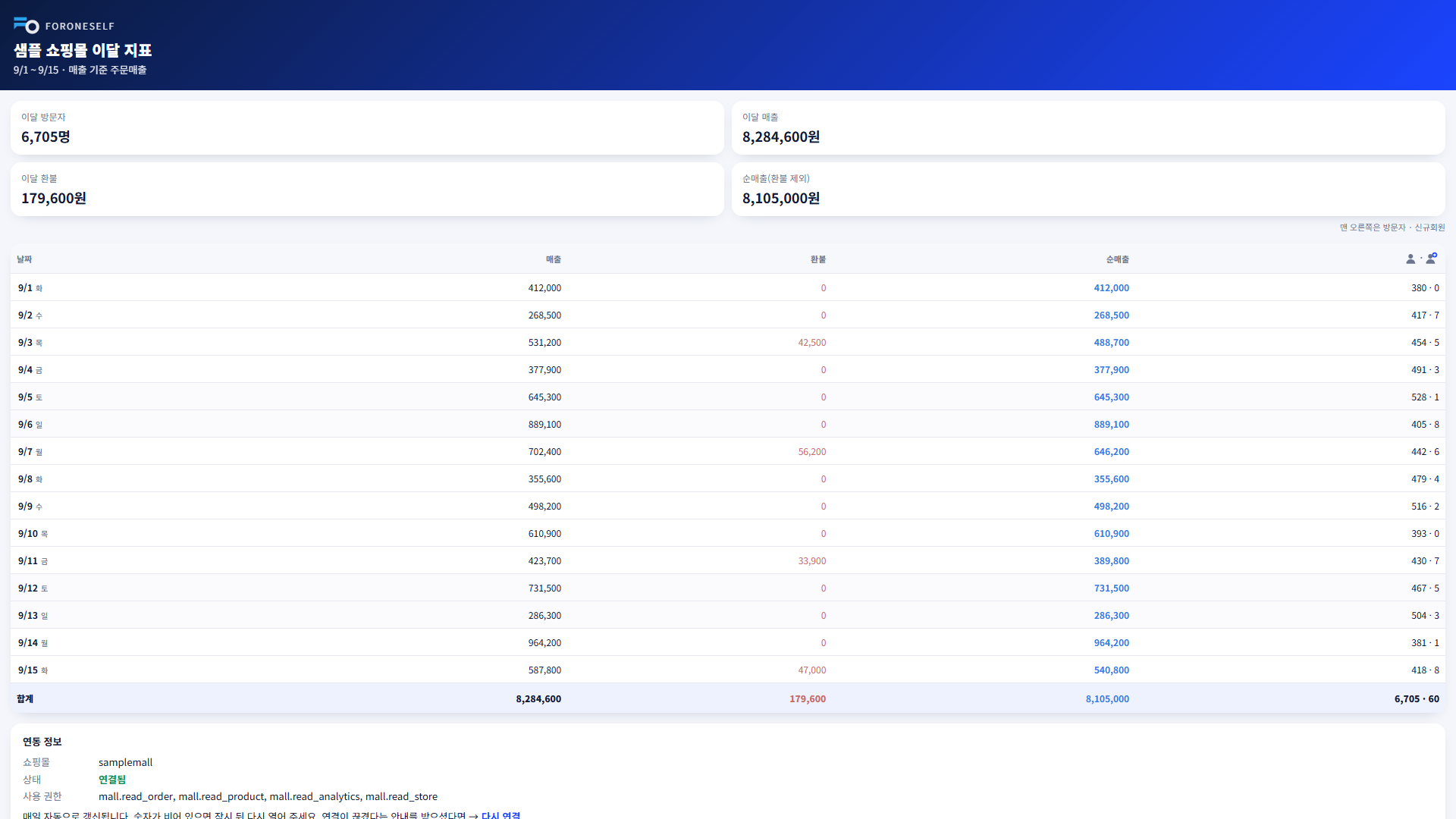Viewport: 1456px width, 819px height.
Task: Click the 환불 column header
Action: point(818,259)
